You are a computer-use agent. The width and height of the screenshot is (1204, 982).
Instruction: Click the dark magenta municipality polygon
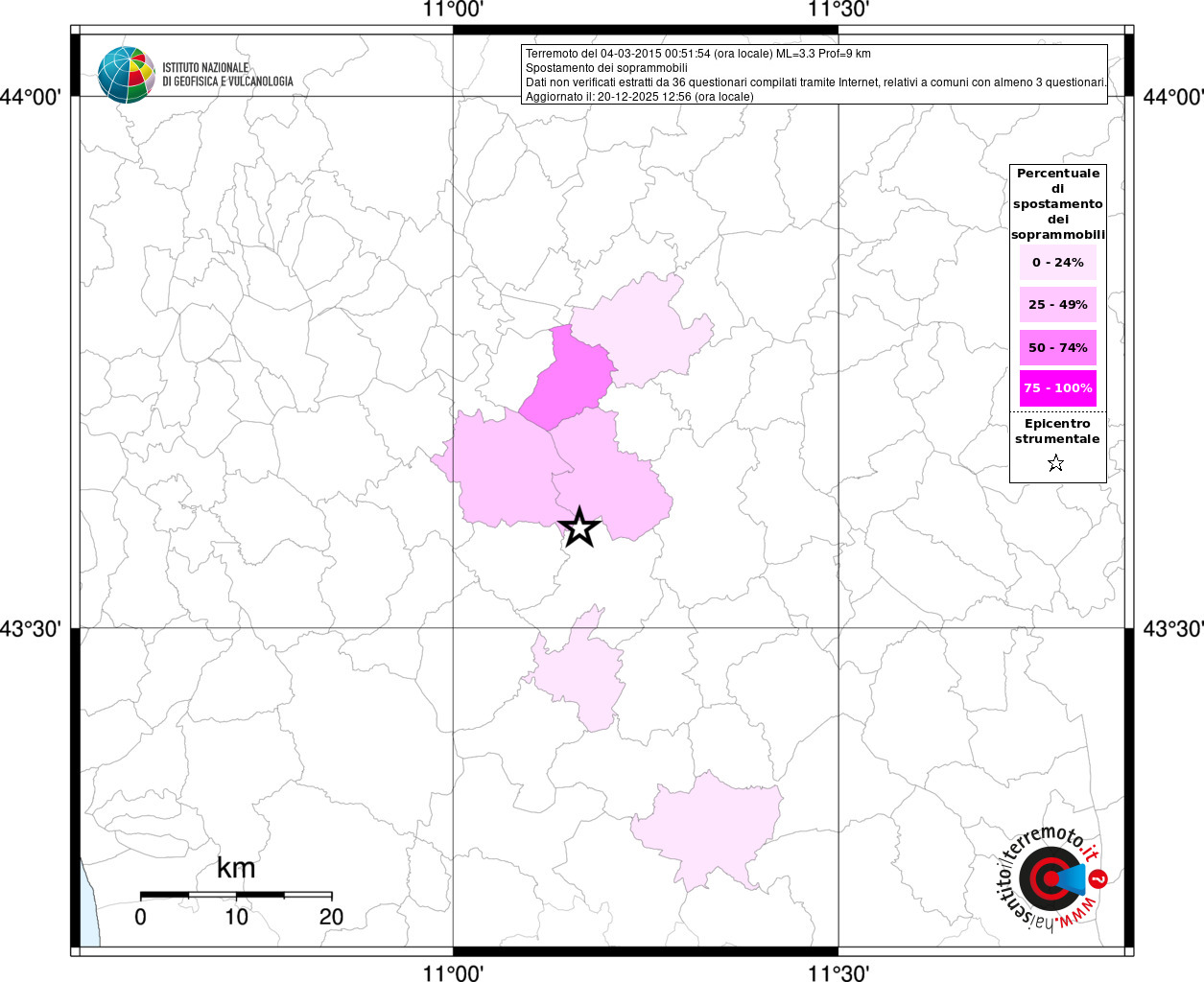tap(568, 381)
